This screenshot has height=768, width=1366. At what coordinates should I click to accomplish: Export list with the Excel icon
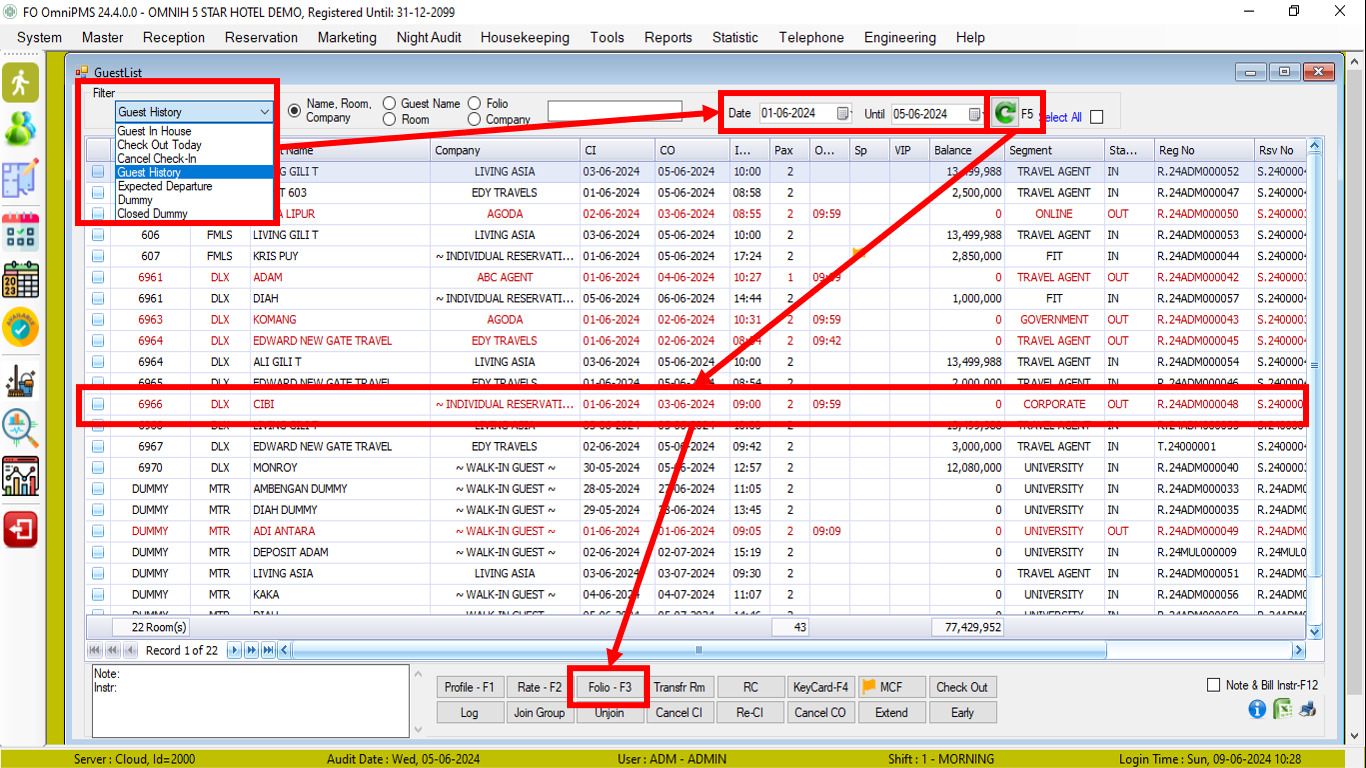1282,709
